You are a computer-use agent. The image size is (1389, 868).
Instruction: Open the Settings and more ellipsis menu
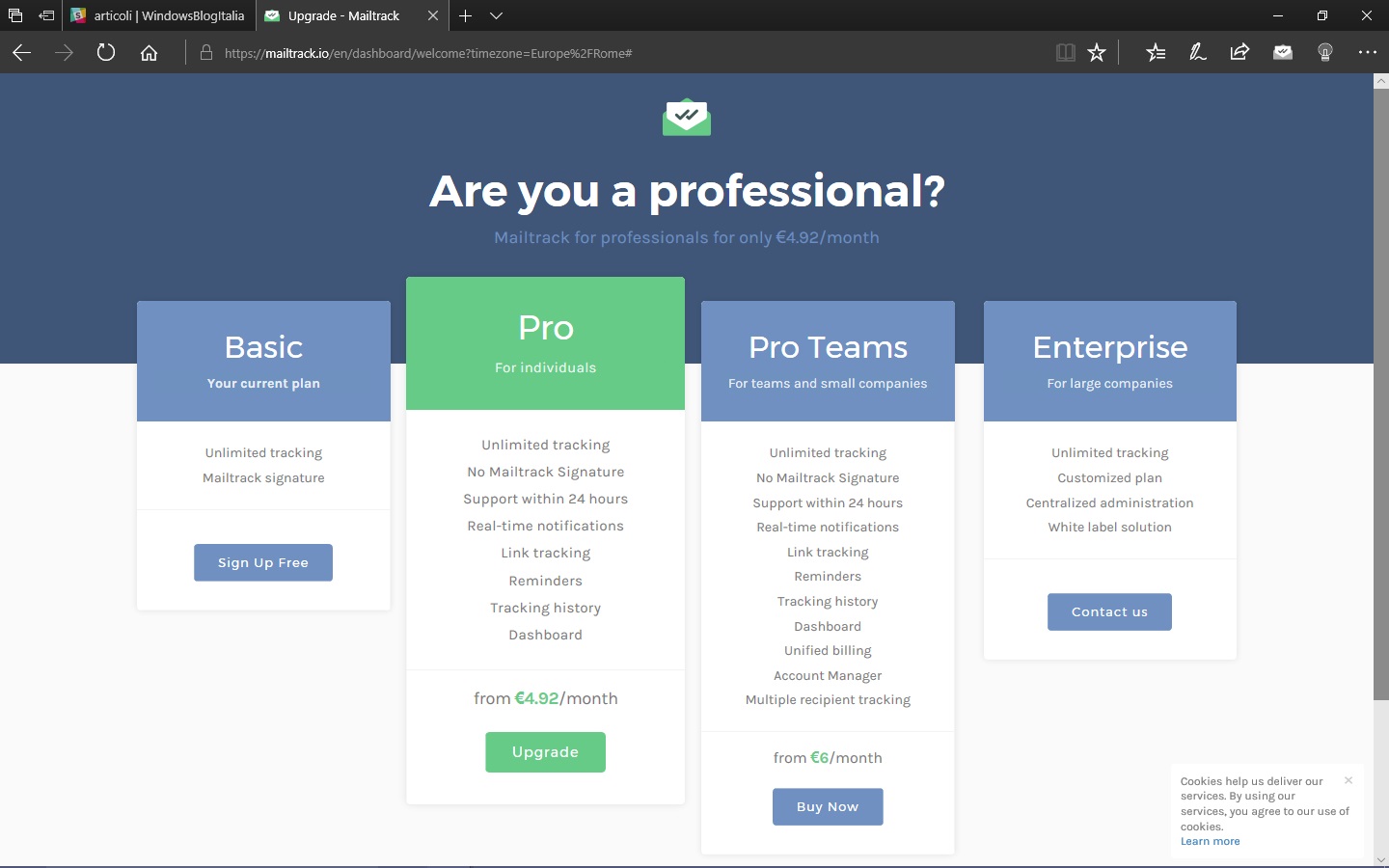coord(1367,53)
